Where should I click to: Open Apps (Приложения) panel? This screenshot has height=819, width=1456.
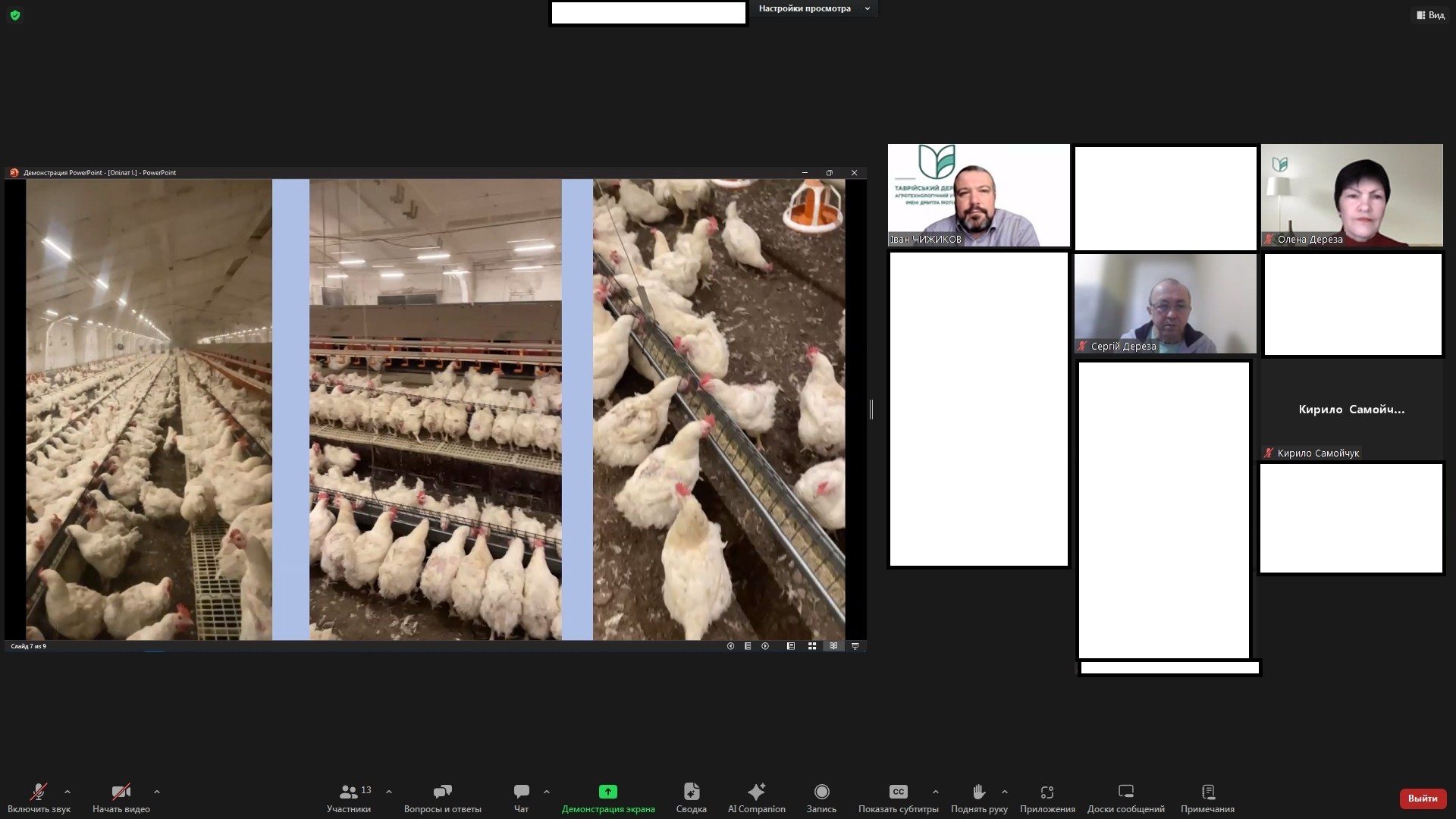(1046, 792)
